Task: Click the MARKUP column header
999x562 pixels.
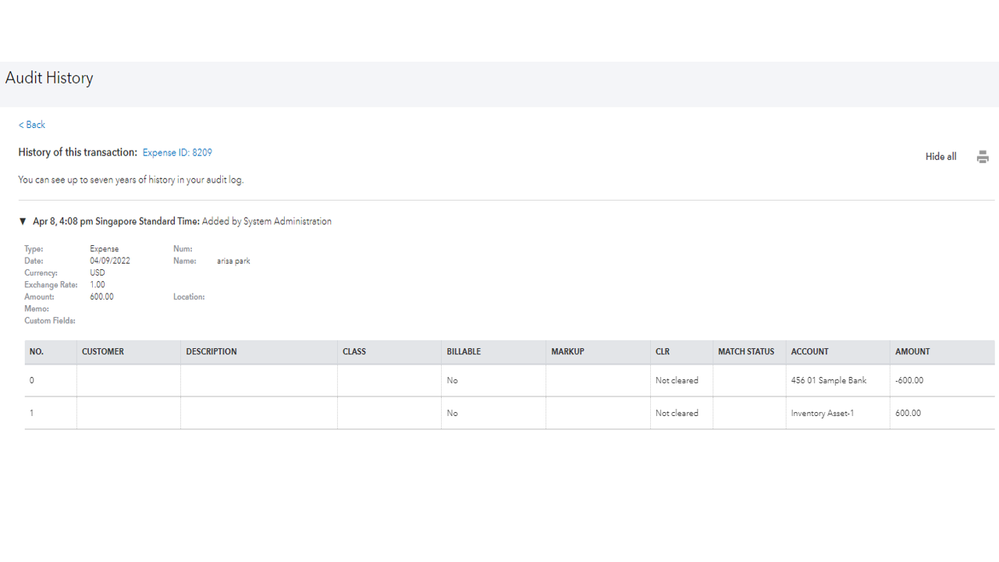Action: pyautogui.click(x=567, y=352)
